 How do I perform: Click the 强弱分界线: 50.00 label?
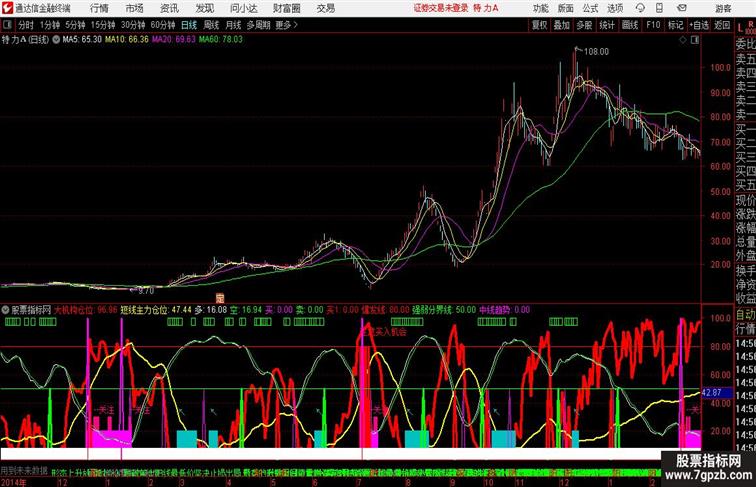445,310
